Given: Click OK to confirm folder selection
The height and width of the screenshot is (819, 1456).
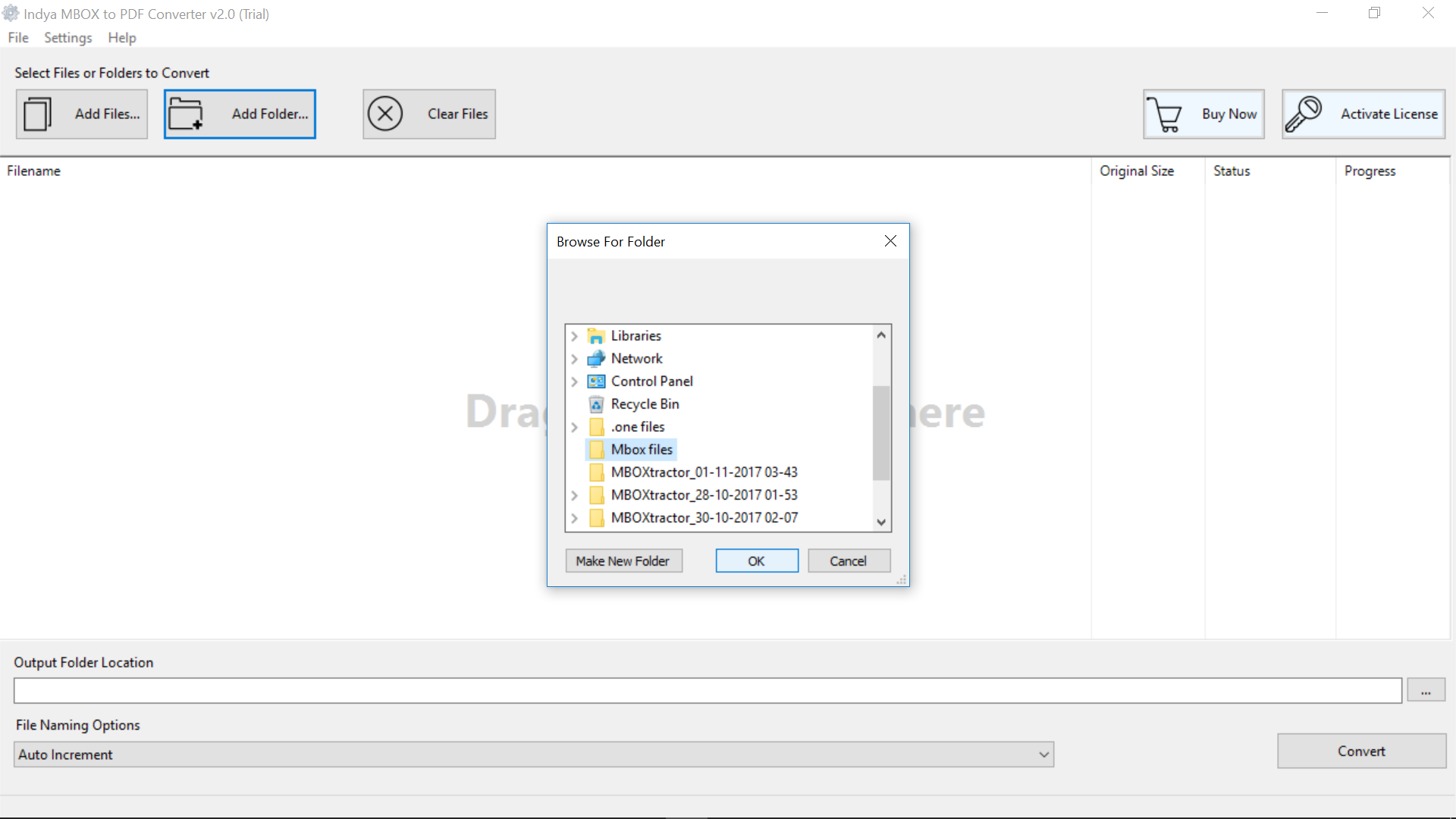Looking at the screenshot, I should pyautogui.click(x=756, y=560).
